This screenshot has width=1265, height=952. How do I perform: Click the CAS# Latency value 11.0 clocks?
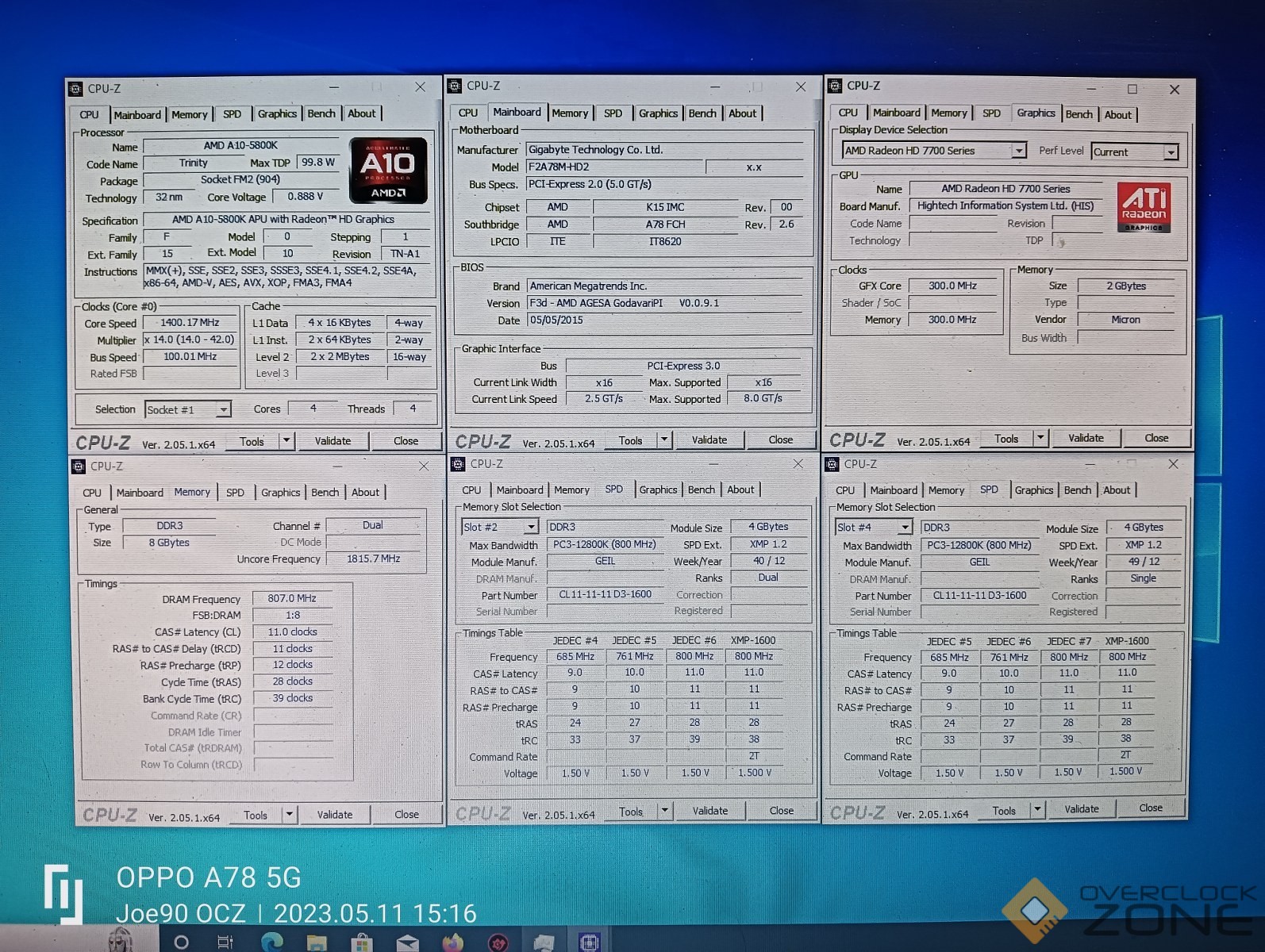(x=292, y=632)
